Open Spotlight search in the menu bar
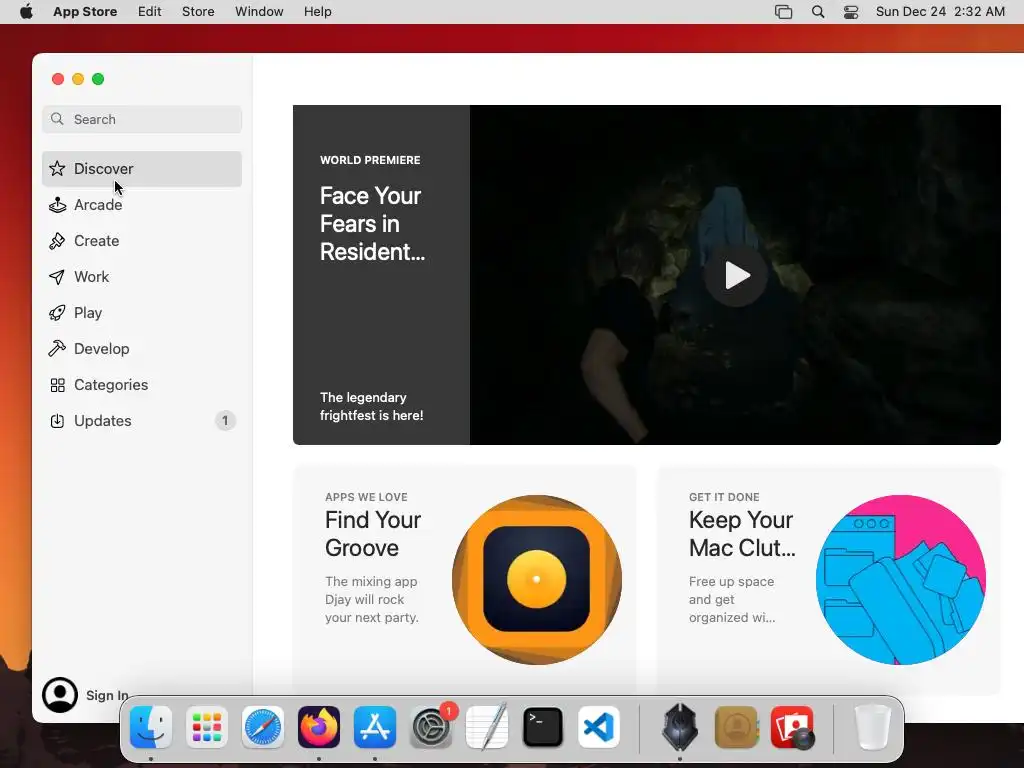This screenshot has width=1024, height=768. pos(818,12)
